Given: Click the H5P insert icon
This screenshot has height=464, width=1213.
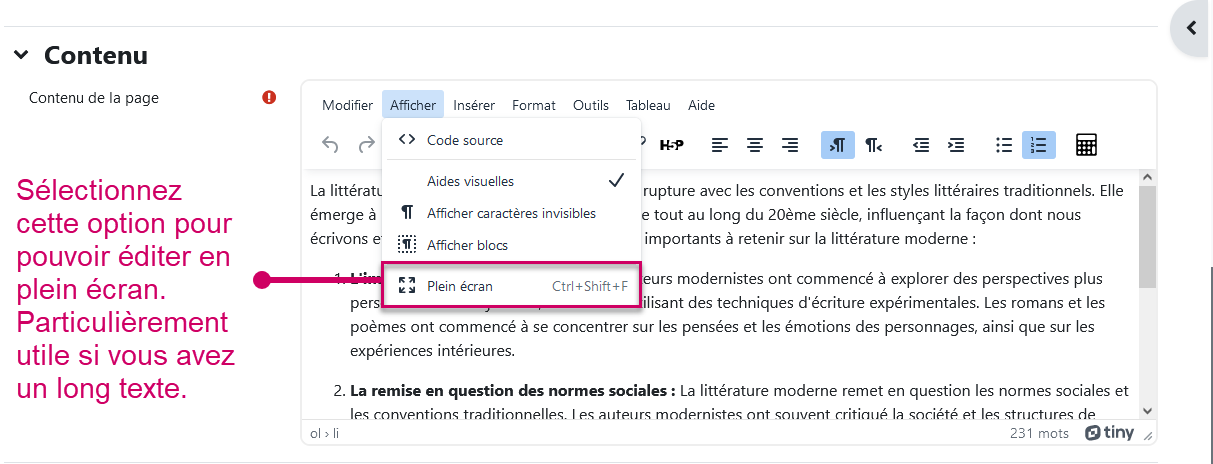Looking at the screenshot, I should click(x=672, y=145).
